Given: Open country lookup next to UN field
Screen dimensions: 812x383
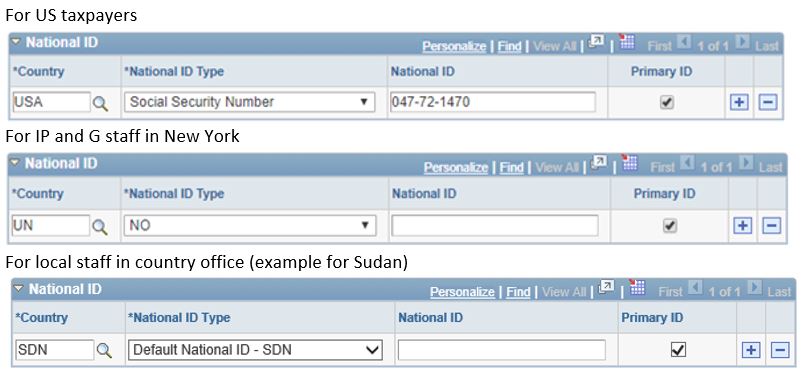Looking at the screenshot, I should pyautogui.click(x=99, y=226).
